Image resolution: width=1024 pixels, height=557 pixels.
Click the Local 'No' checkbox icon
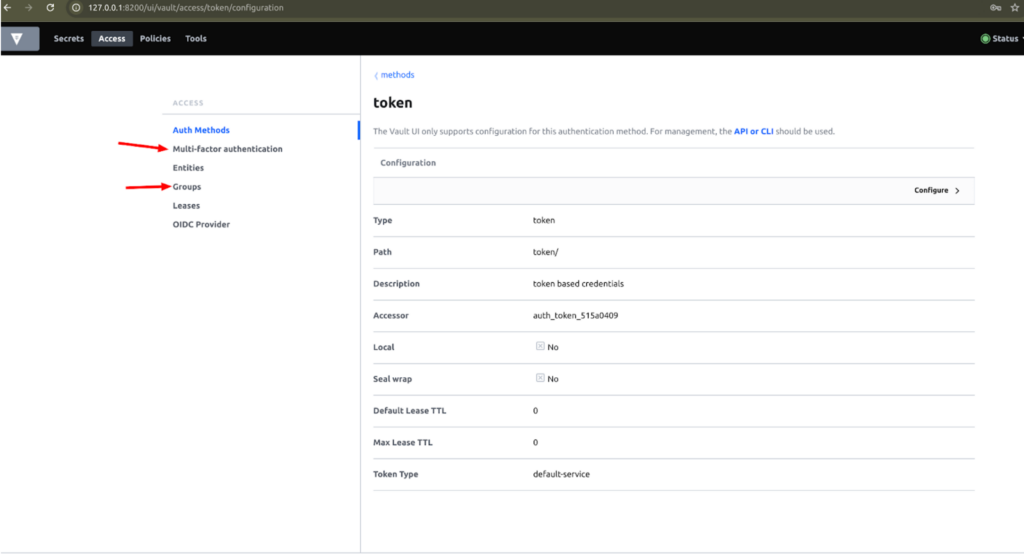point(540,346)
